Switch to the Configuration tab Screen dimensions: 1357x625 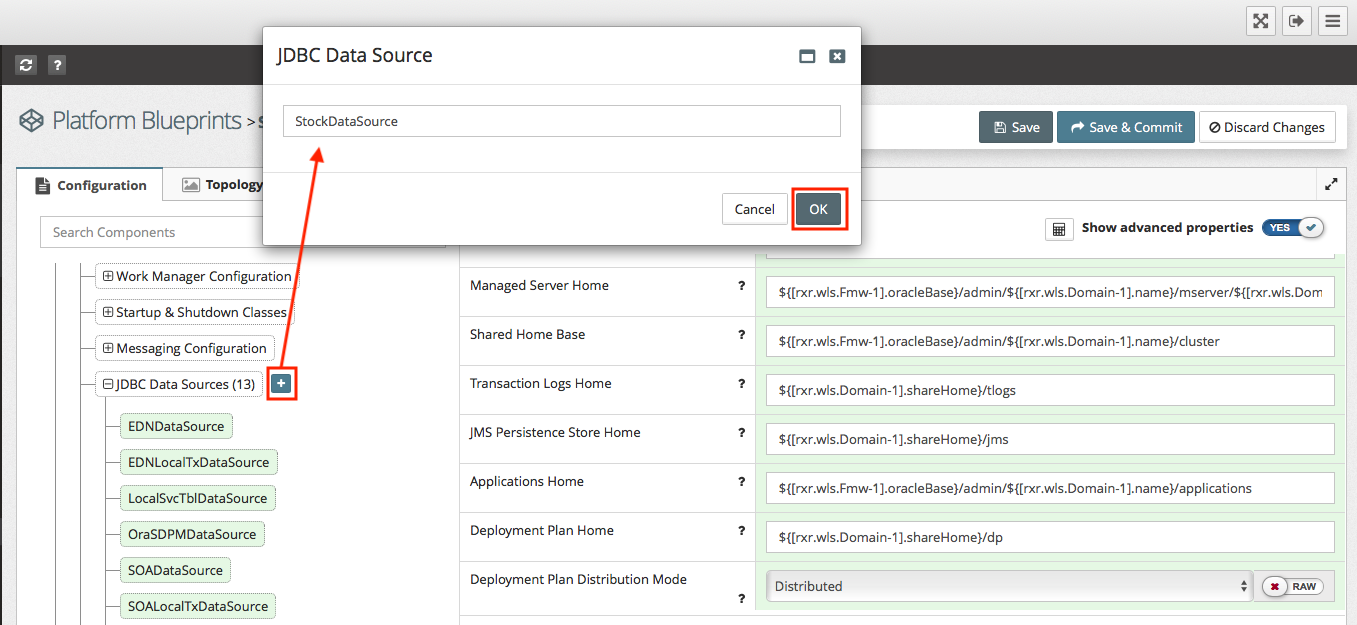(91, 185)
